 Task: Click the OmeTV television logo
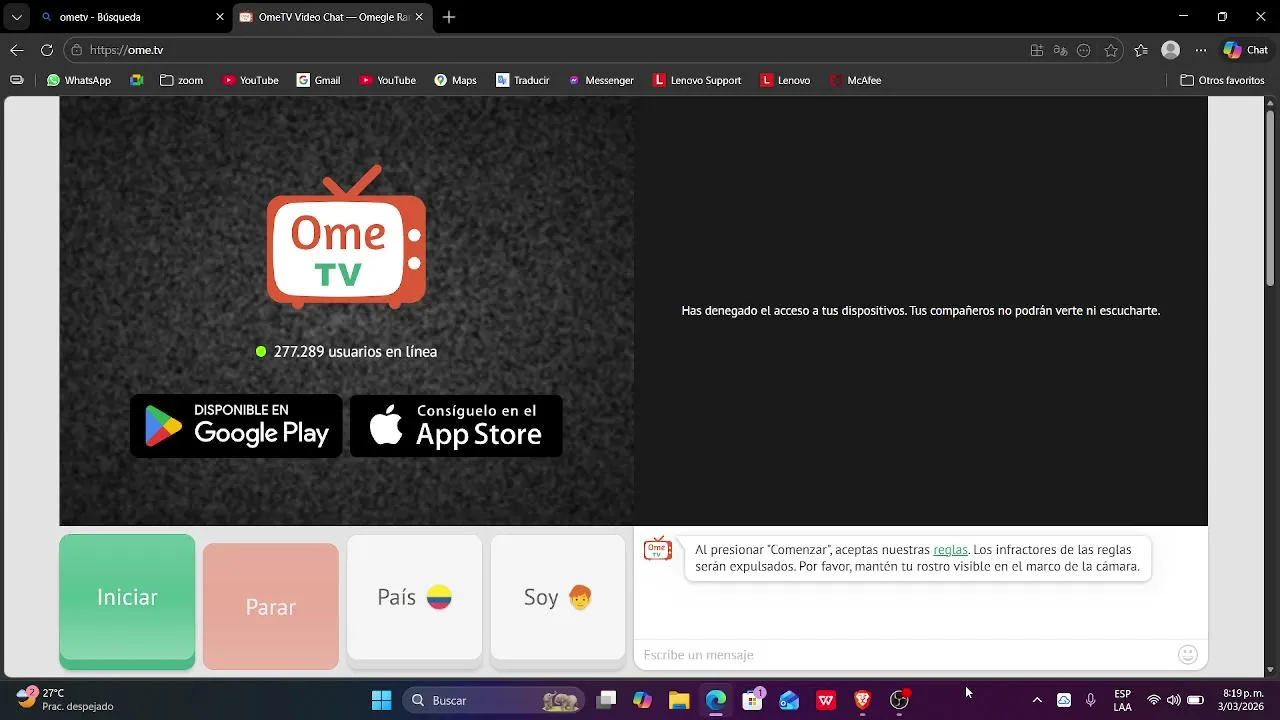pyautogui.click(x=346, y=236)
